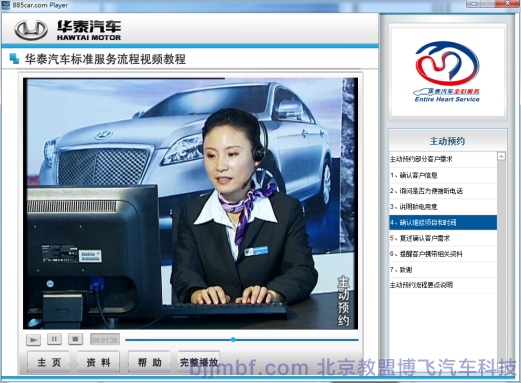The height and width of the screenshot is (383, 521).
Task: Click the 完整播放 full playback button
Action: coord(199,362)
